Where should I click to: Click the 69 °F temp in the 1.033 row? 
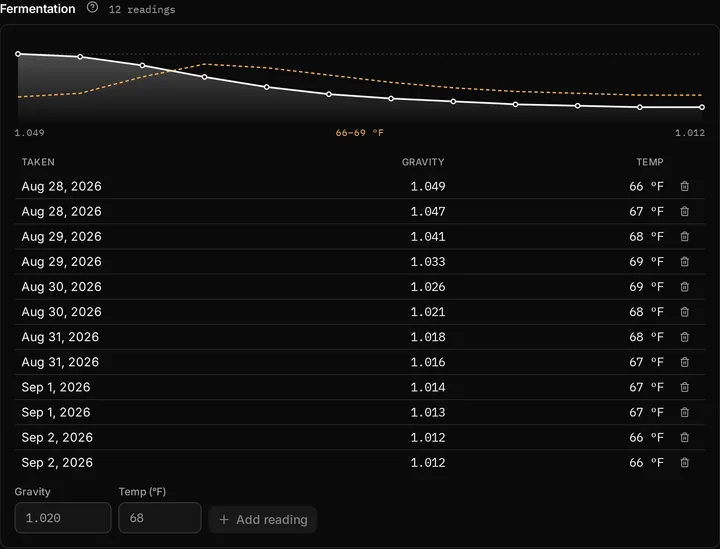pyautogui.click(x=646, y=262)
